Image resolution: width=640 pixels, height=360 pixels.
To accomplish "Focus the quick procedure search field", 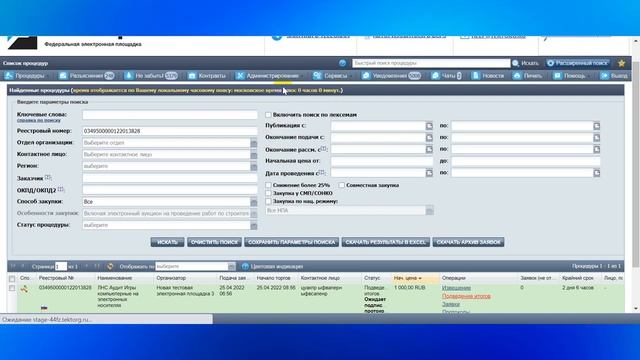I will (x=431, y=63).
